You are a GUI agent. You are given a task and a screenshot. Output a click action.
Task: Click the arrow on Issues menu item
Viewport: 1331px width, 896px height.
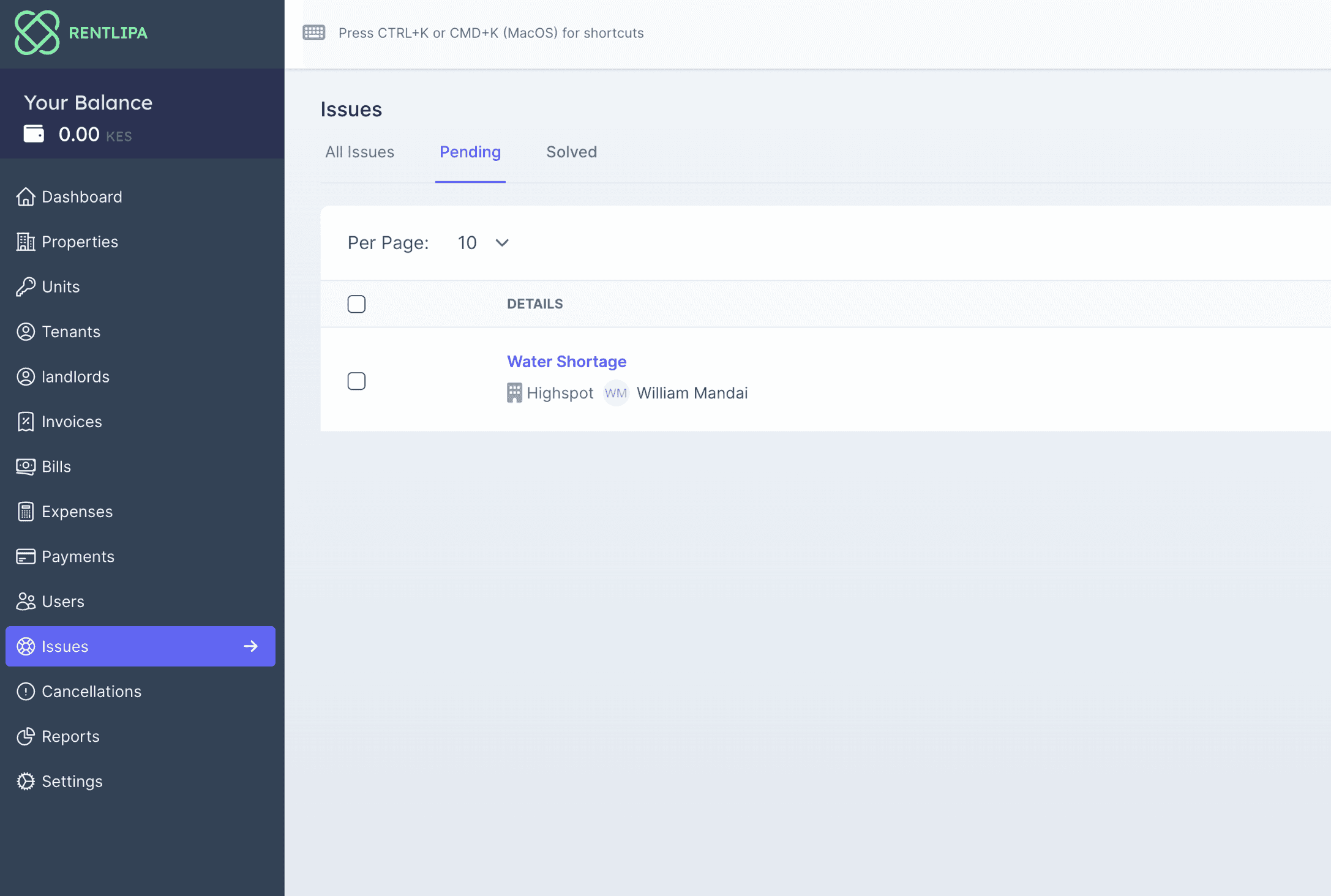[x=251, y=646]
